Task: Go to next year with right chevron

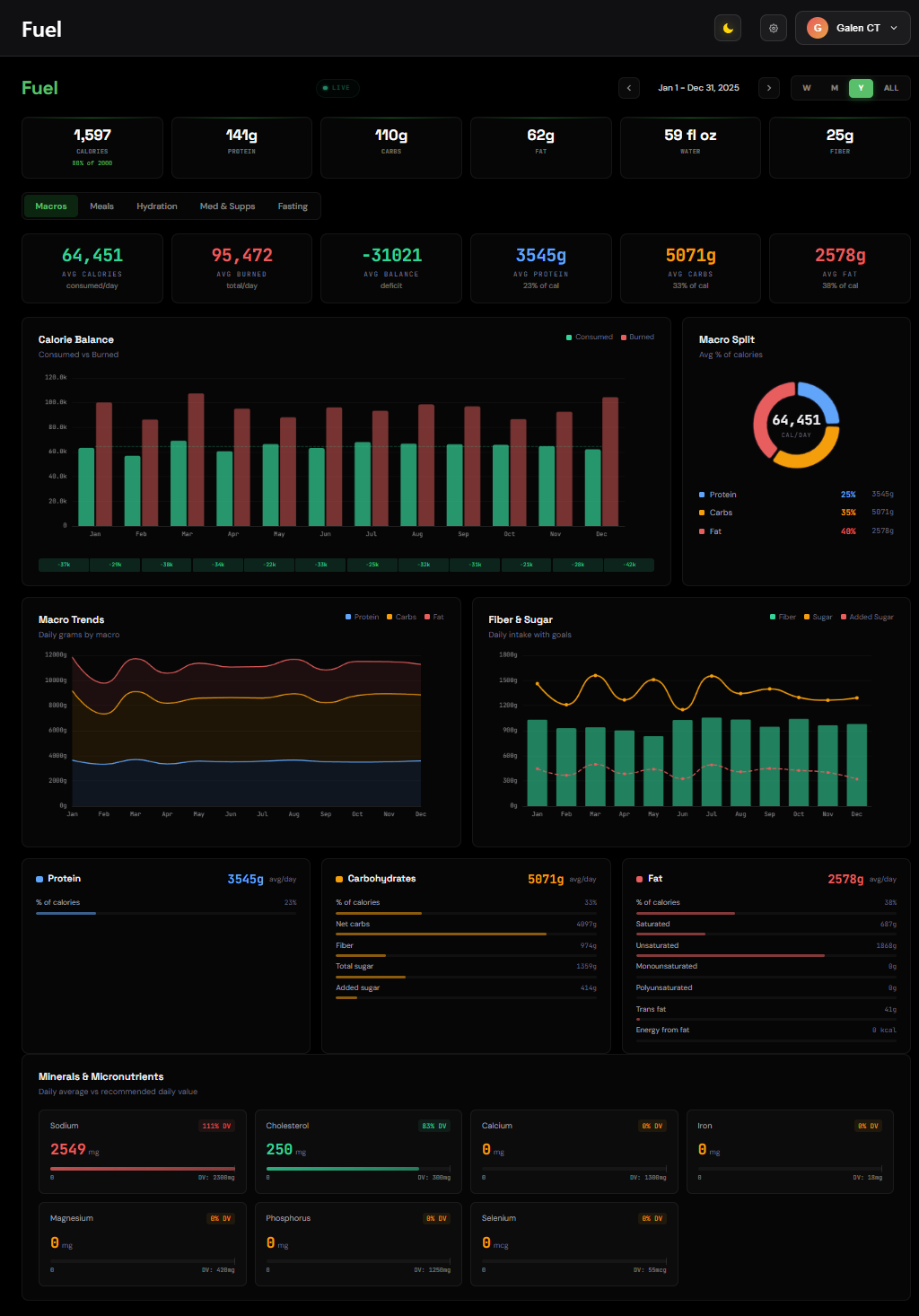Action: pyautogui.click(x=769, y=88)
